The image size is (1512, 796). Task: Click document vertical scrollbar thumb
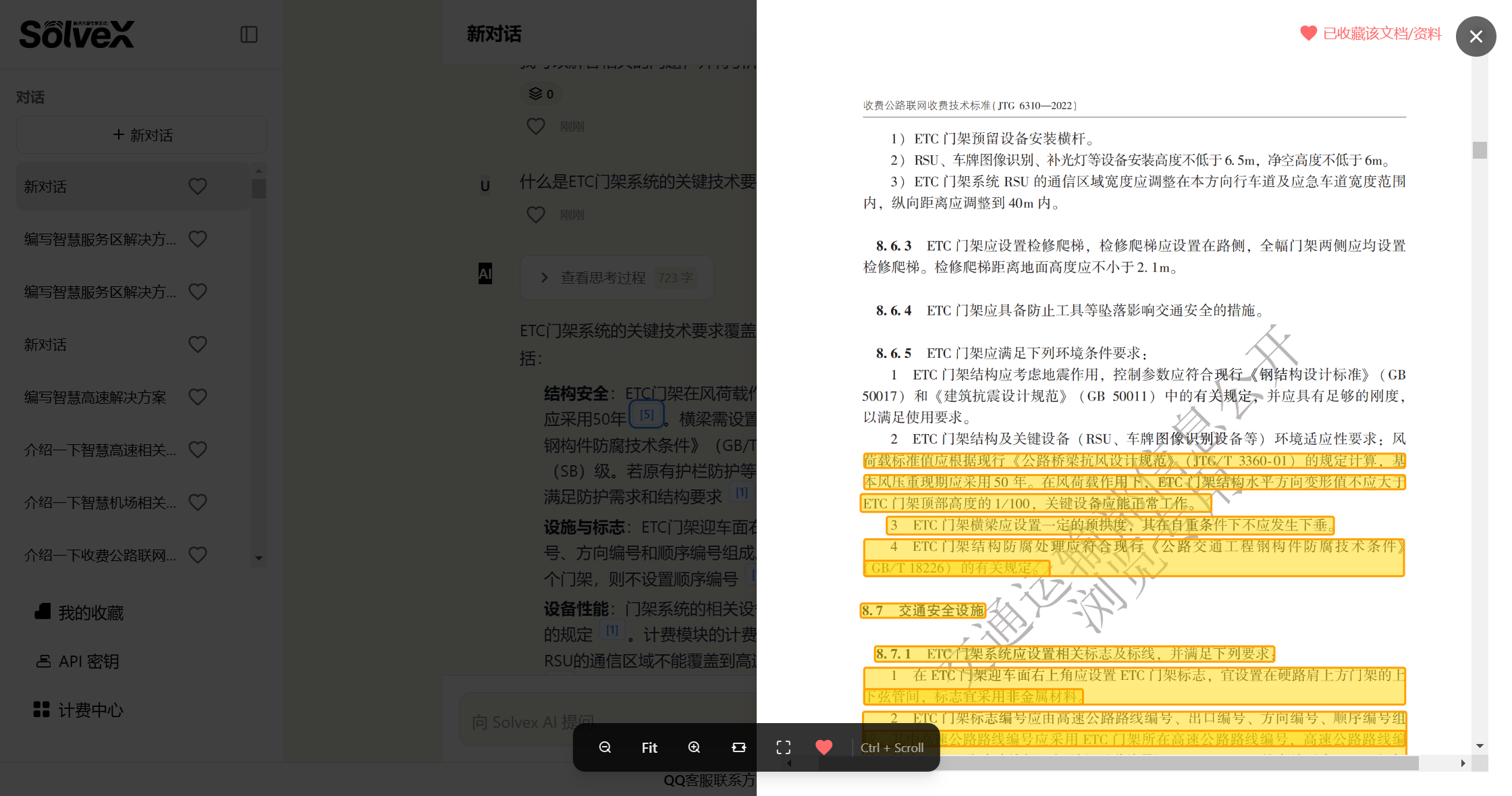[x=1480, y=150]
